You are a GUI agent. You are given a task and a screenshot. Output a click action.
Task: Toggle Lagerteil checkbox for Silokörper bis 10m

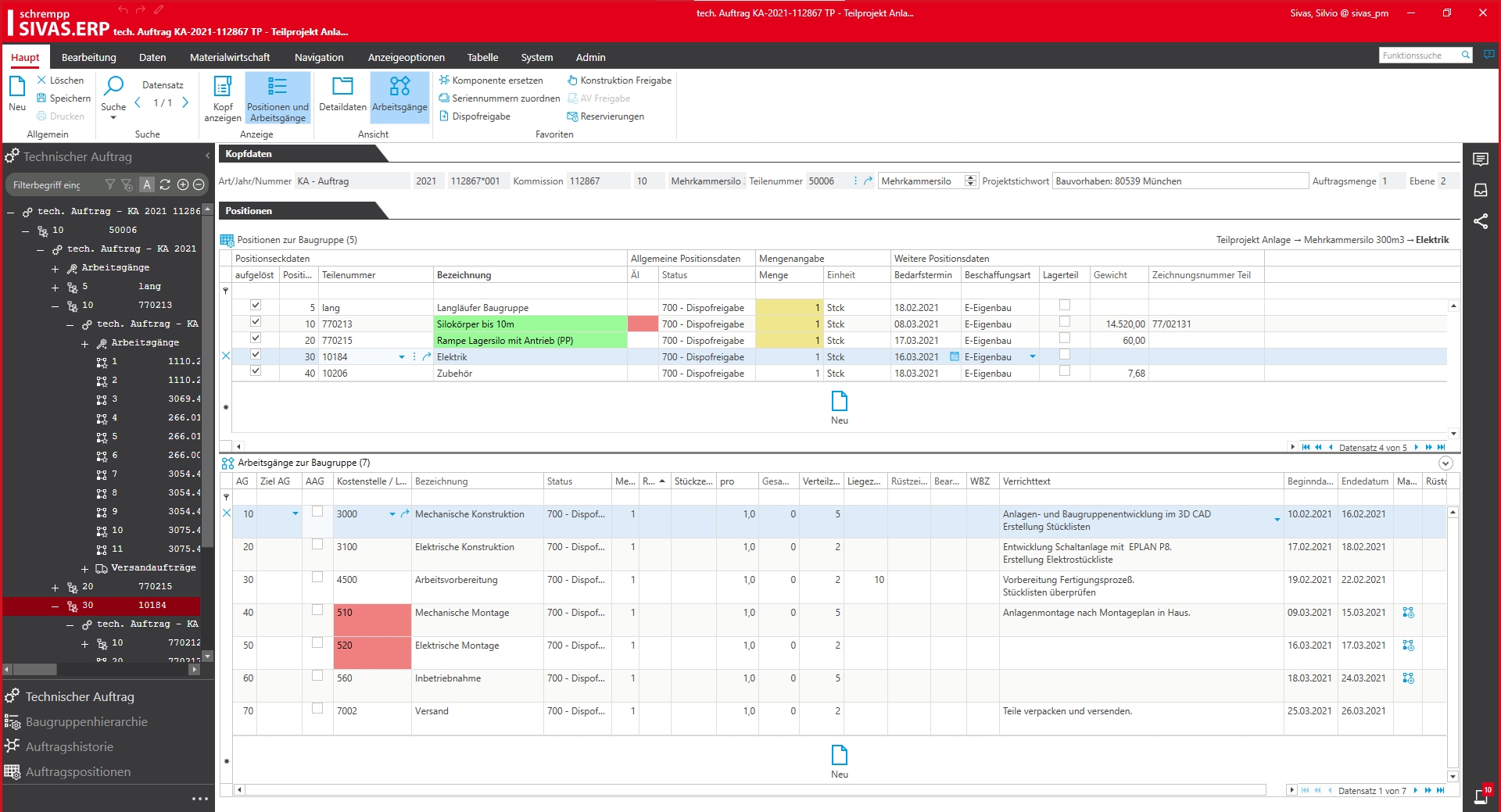pyautogui.click(x=1064, y=322)
